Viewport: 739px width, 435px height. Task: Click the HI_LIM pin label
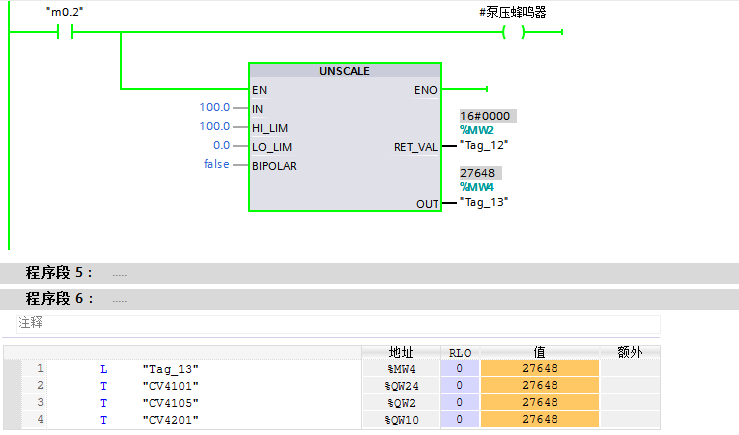[x=270, y=128]
